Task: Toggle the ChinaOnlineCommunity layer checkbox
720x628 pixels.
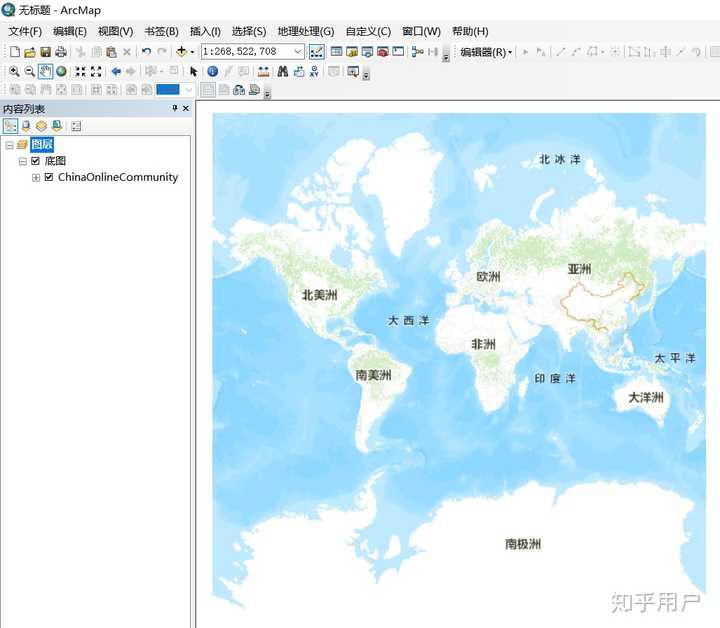Action: [x=49, y=177]
